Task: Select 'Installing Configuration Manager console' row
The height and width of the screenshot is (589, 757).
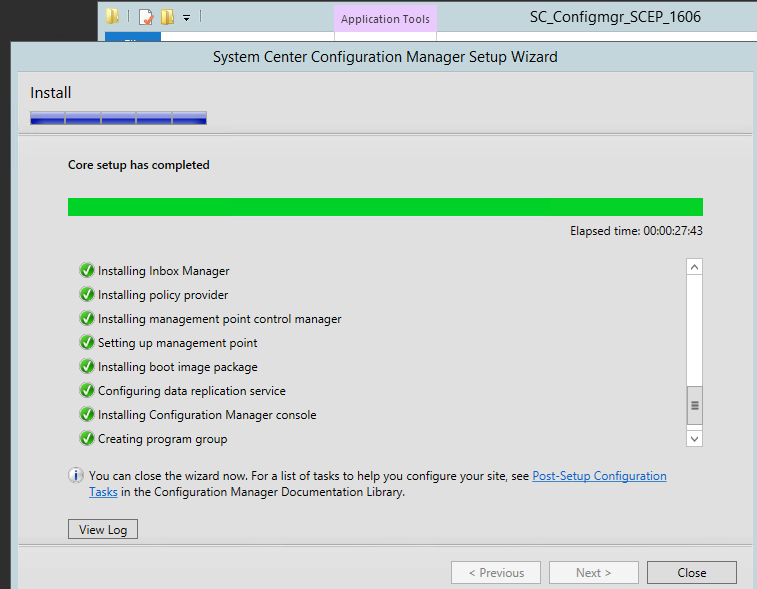Action: (207, 415)
